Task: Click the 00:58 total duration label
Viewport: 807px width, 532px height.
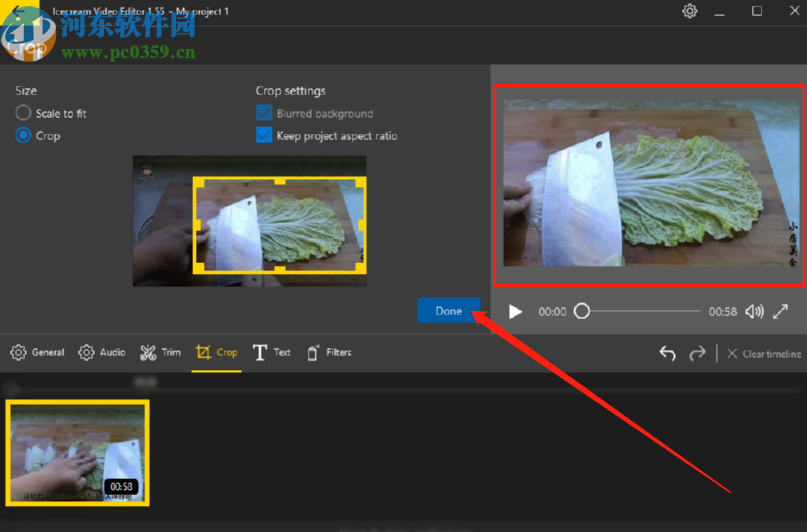Action: tap(723, 312)
